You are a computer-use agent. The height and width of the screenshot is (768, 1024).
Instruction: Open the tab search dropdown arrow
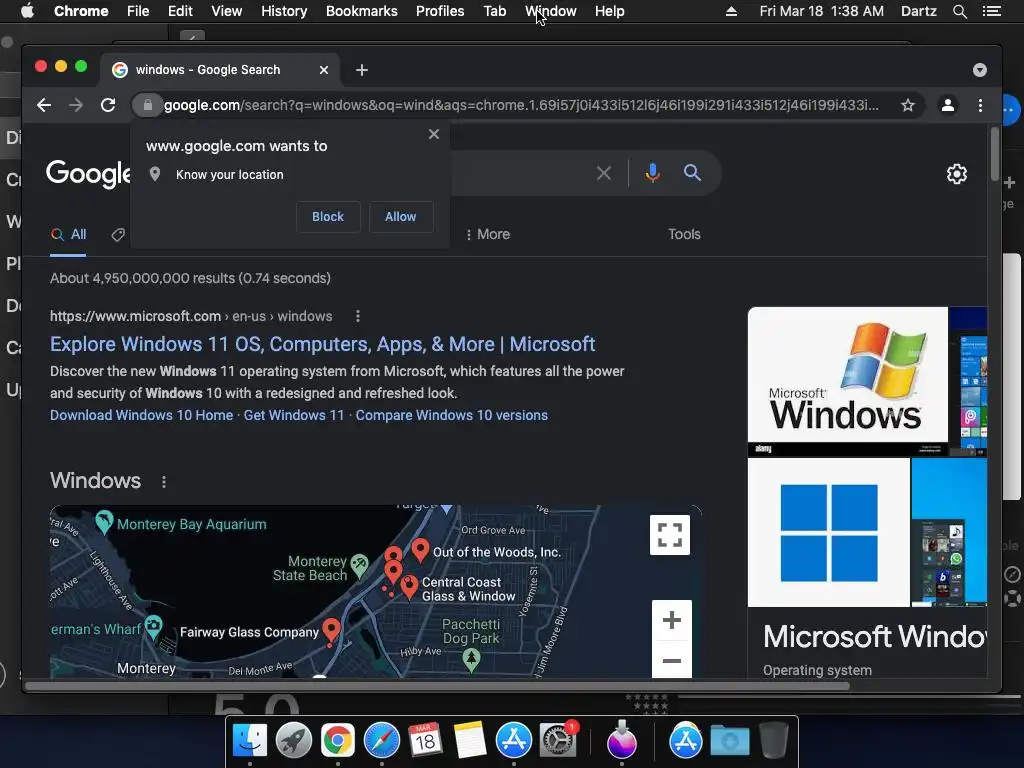[x=980, y=70]
